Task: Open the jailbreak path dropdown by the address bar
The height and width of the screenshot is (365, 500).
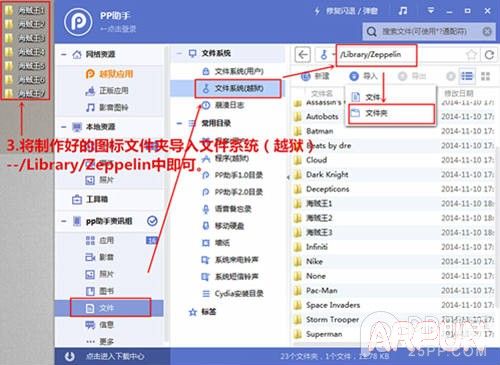Action: [326, 55]
